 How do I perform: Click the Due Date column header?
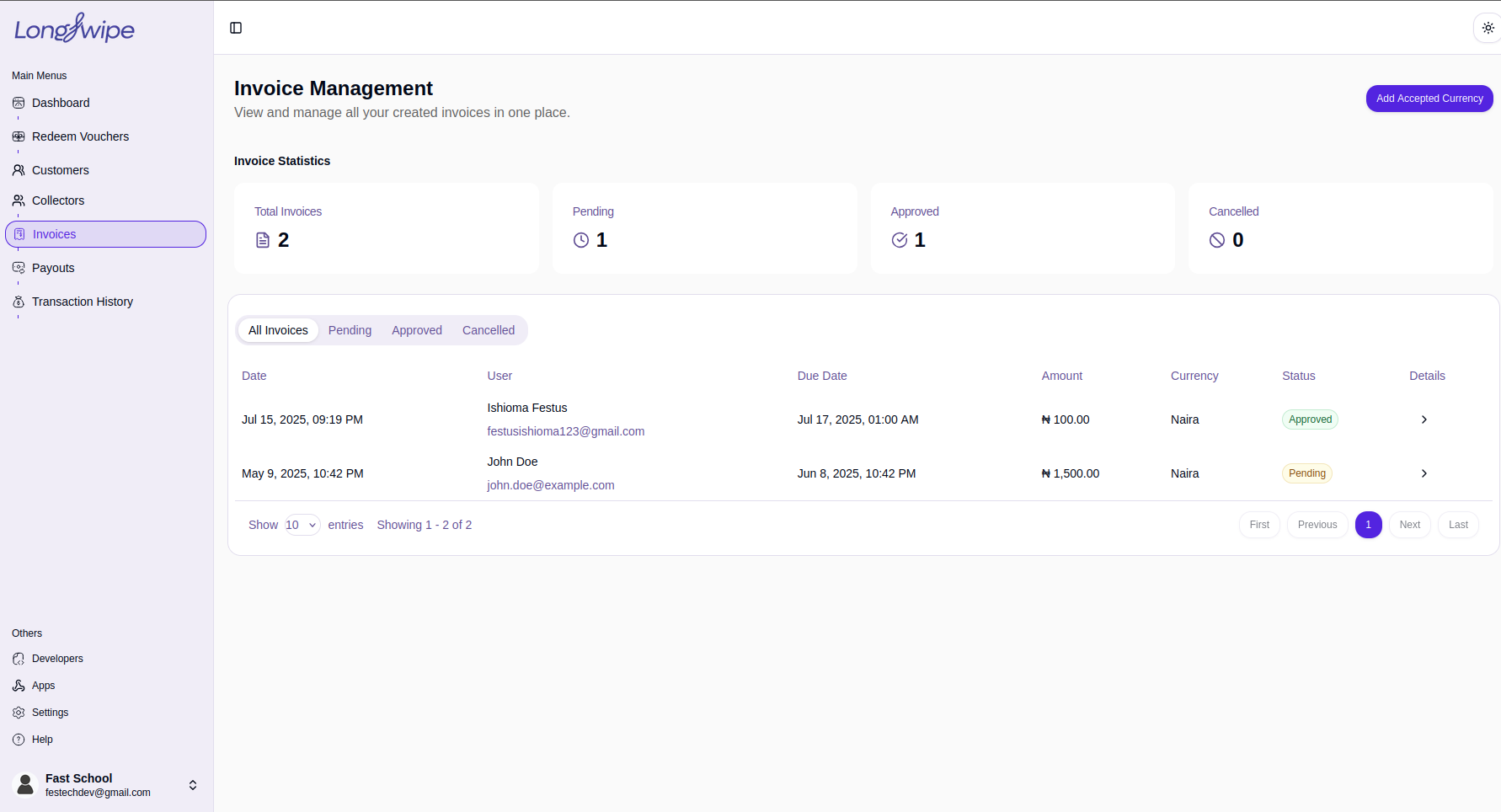[822, 376]
